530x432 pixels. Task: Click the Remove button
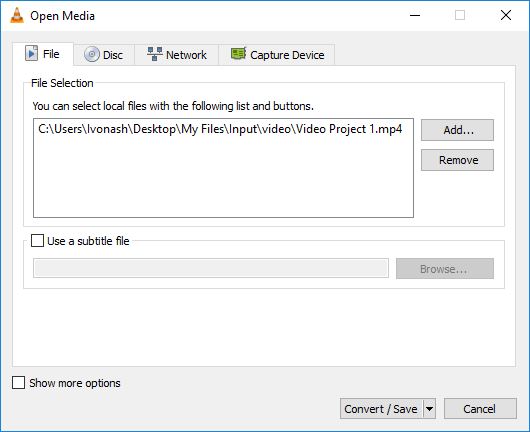pos(457,160)
